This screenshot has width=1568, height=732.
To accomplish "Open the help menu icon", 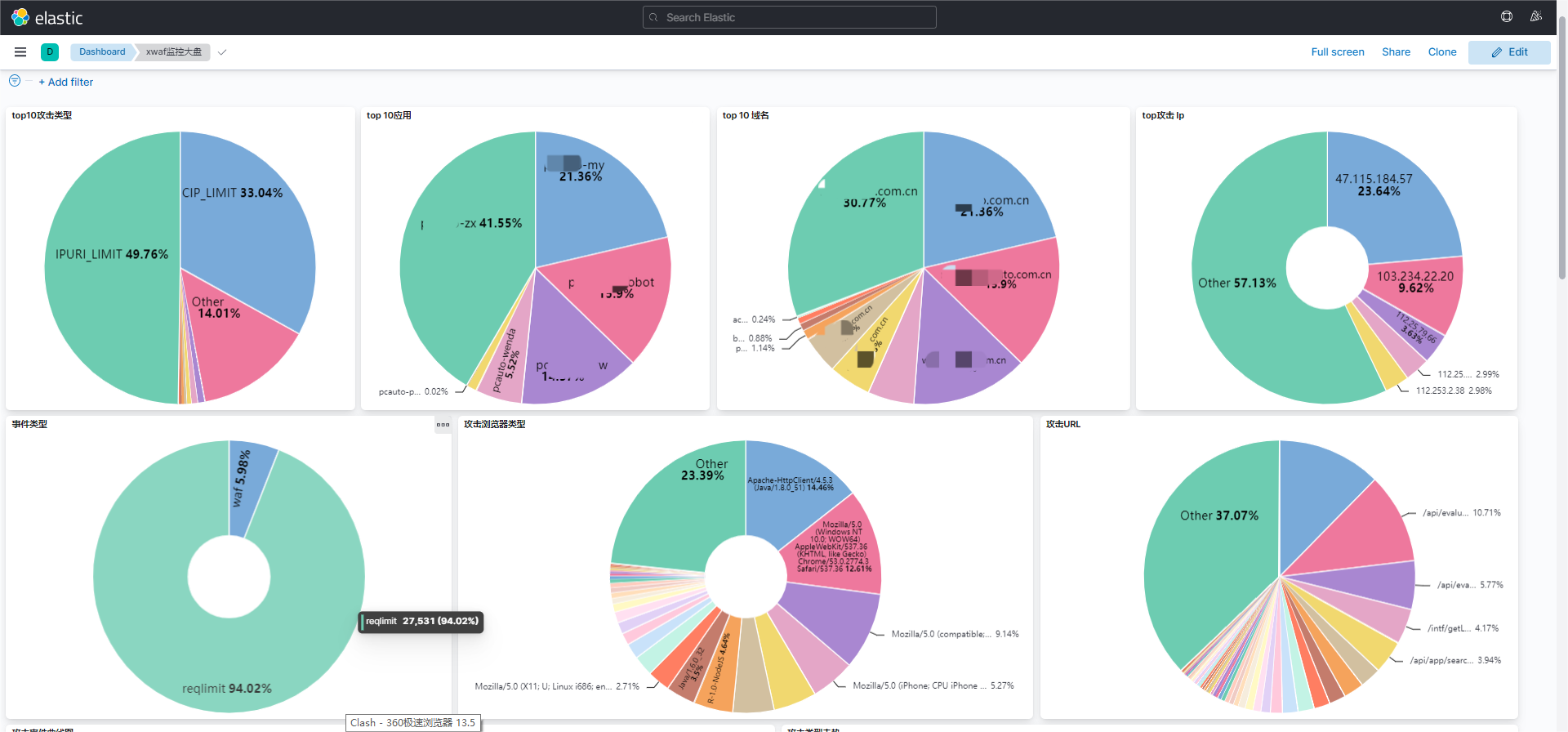I will click(x=1507, y=16).
